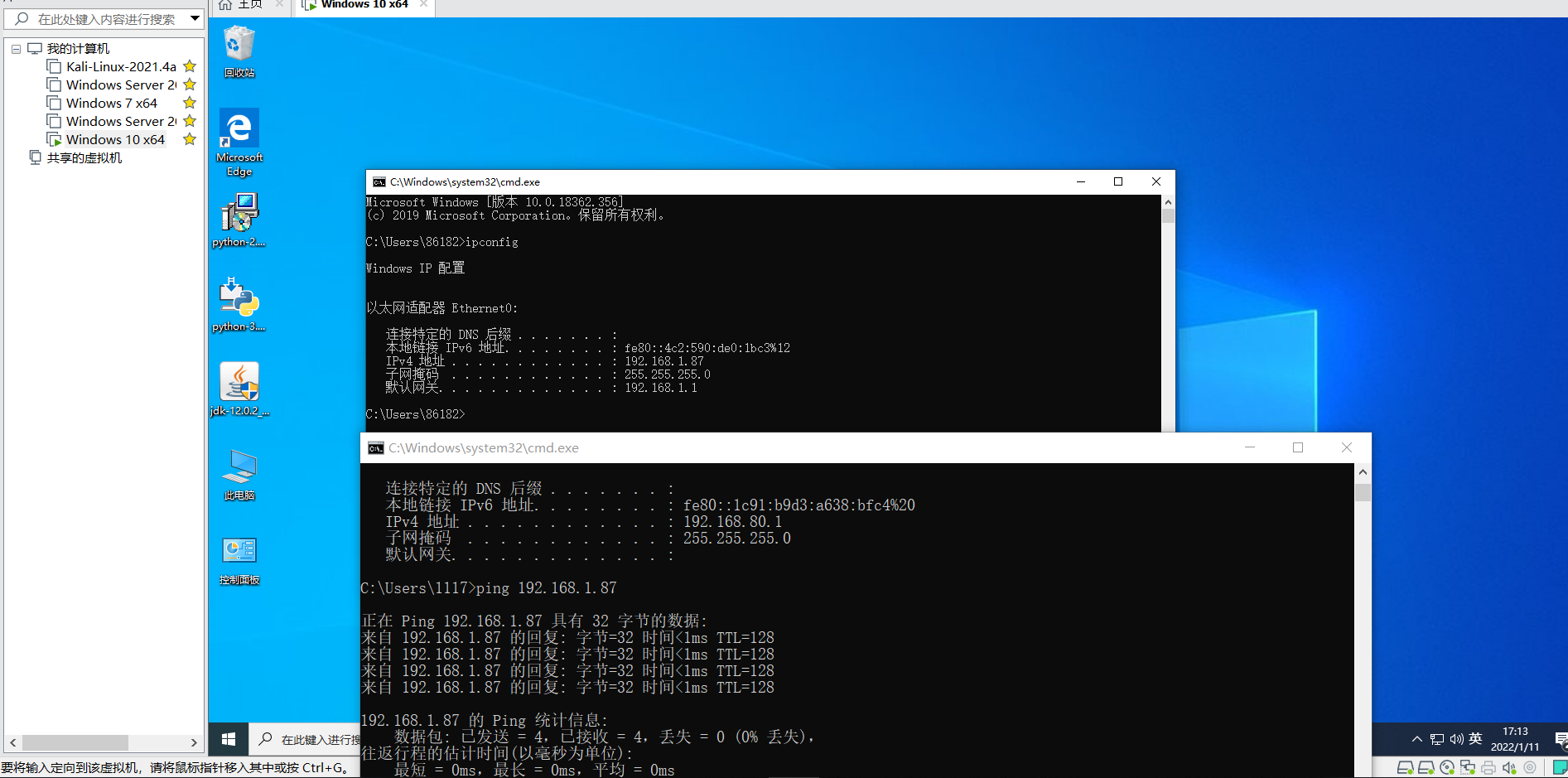1568x778 pixels.
Task: Collapse the 我的计算机 tree node
Action: (x=16, y=49)
